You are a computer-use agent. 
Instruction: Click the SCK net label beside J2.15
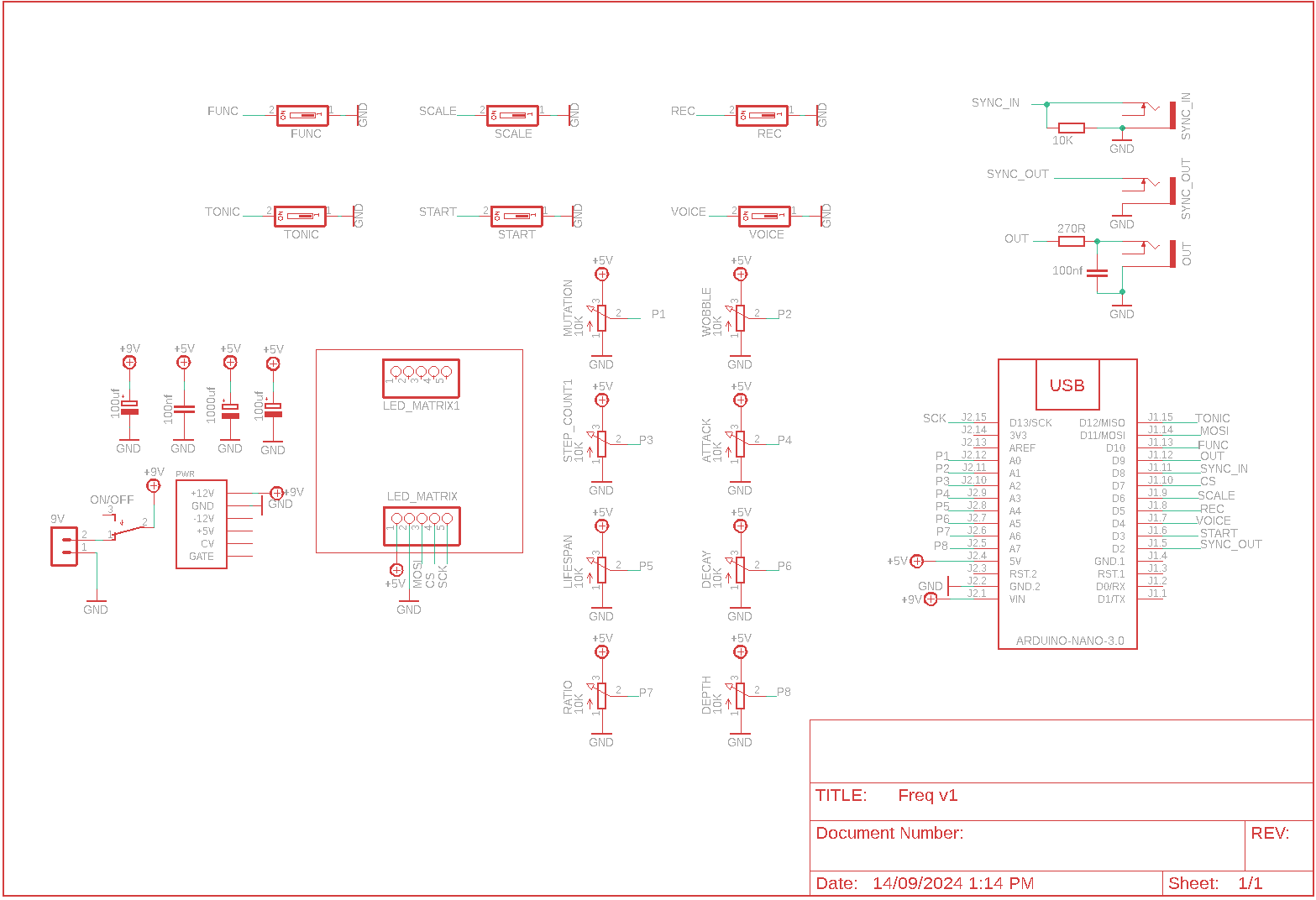pos(935,418)
